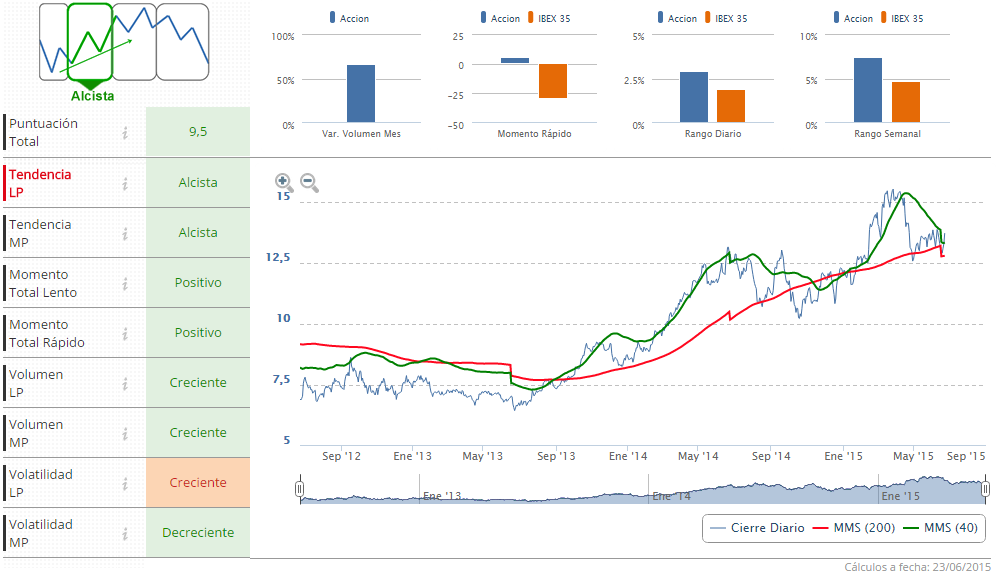Click the zoom out magnifier icon
The width and height of the screenshot is (998, 573).
pos(309,182)
